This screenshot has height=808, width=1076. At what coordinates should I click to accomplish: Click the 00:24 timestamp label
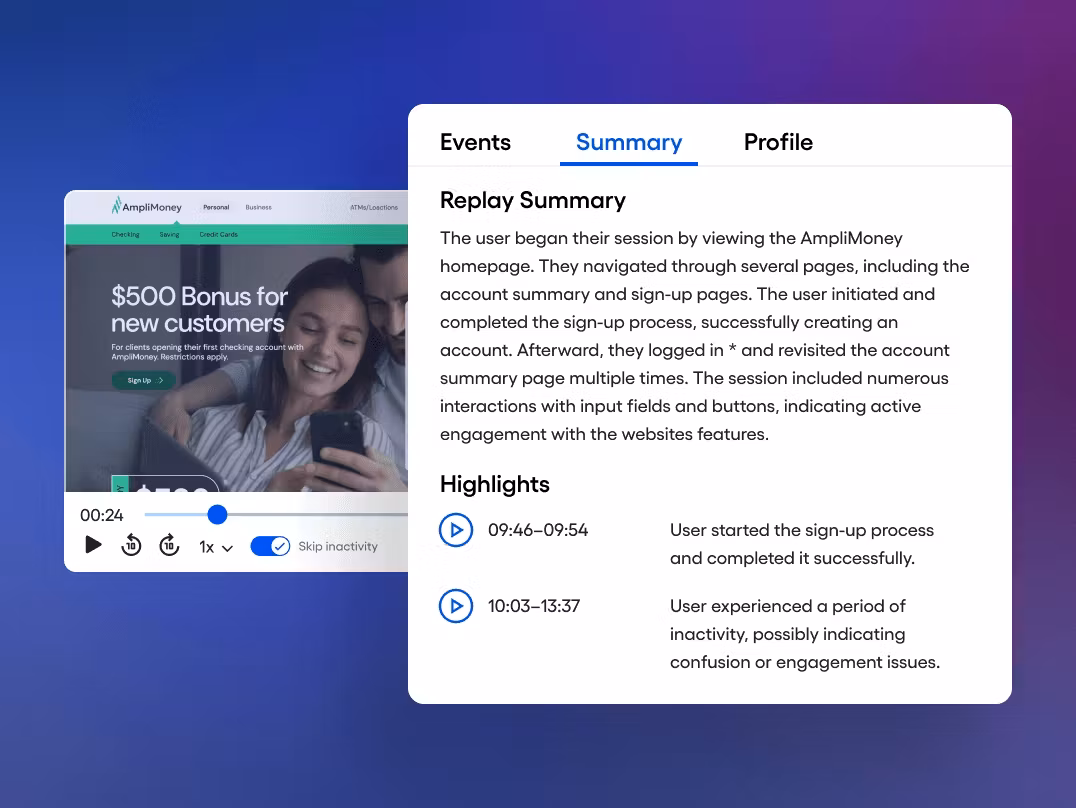[102, 516]
